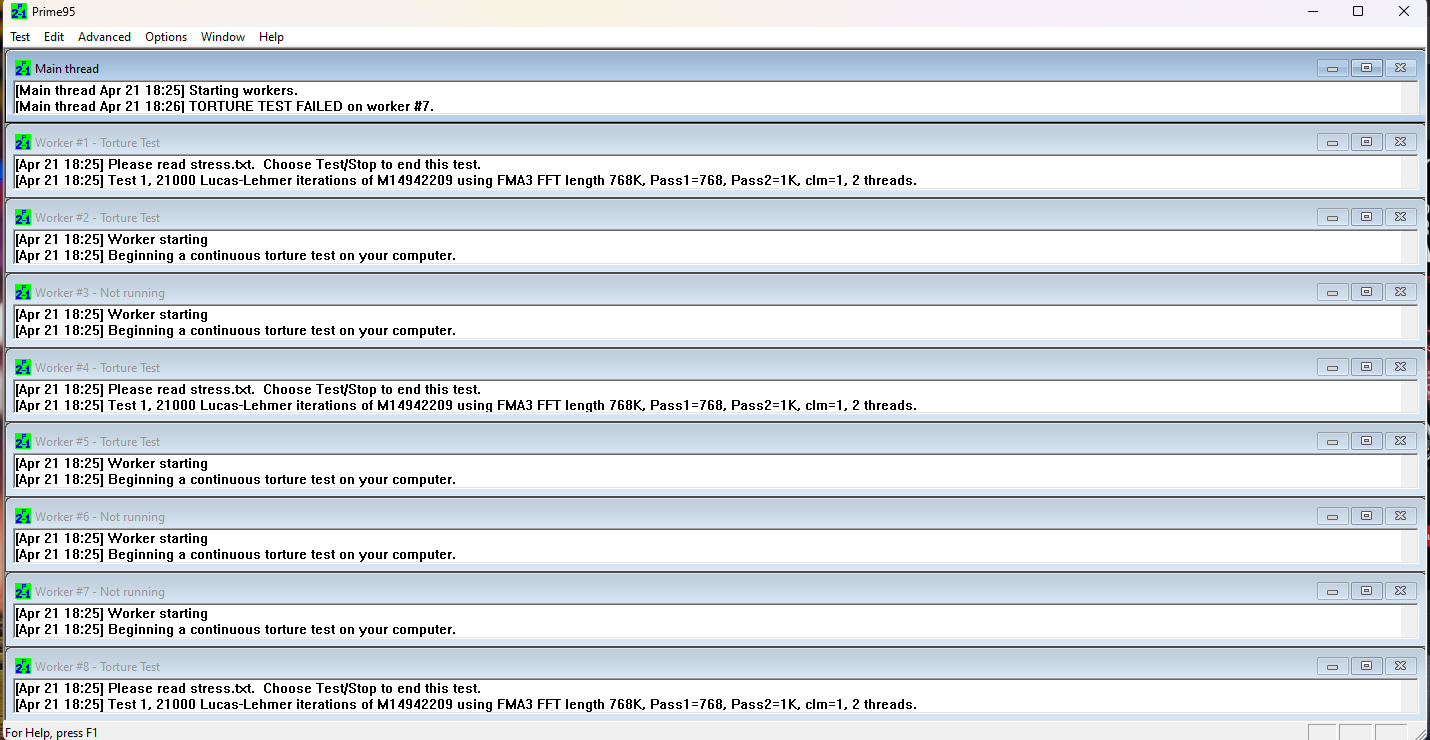1430x740 pixels.
Task: Maximize the Prime95 application window
Action: [x=1358, y=11]
